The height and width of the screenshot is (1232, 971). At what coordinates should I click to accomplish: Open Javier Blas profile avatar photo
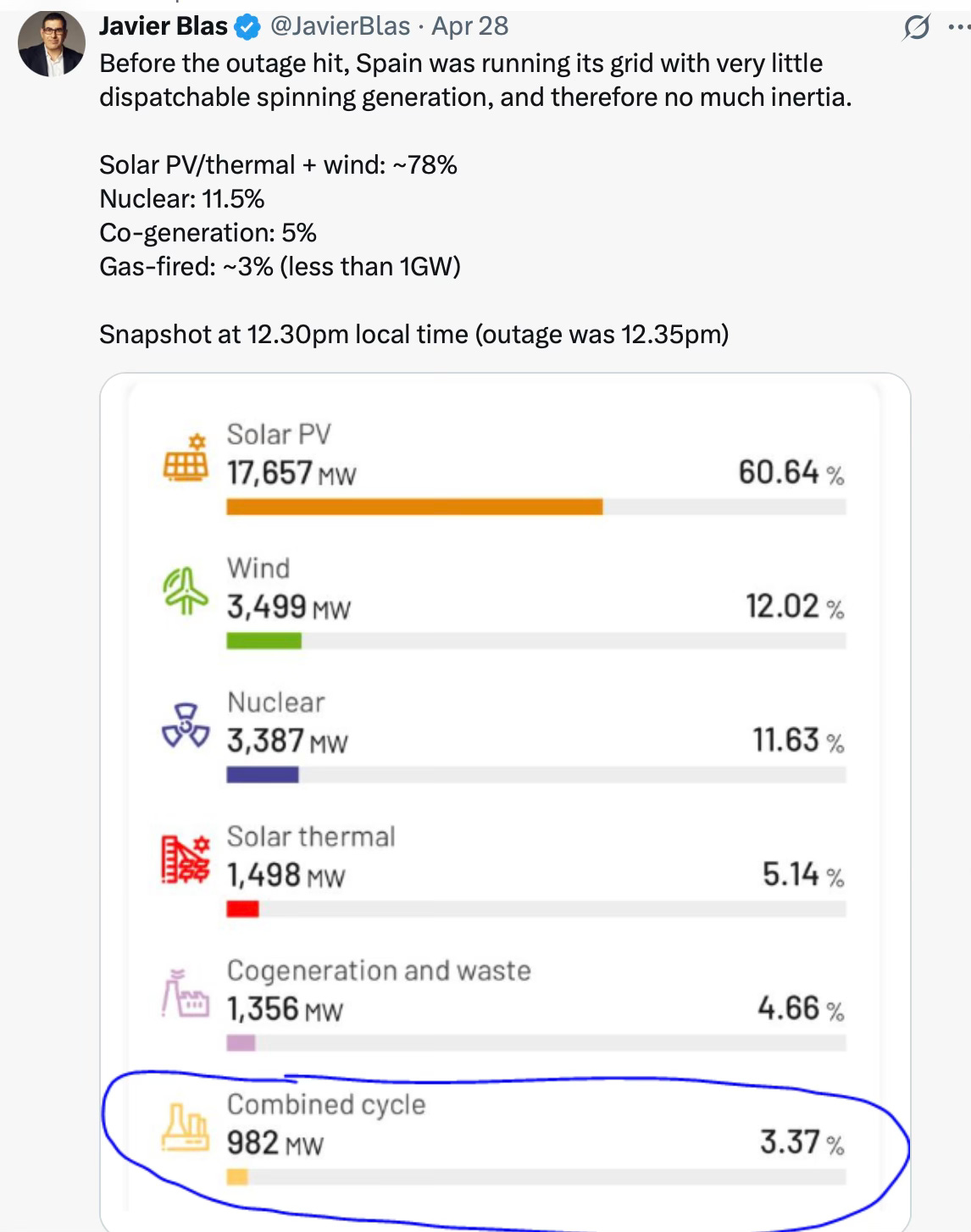(52, 43)
